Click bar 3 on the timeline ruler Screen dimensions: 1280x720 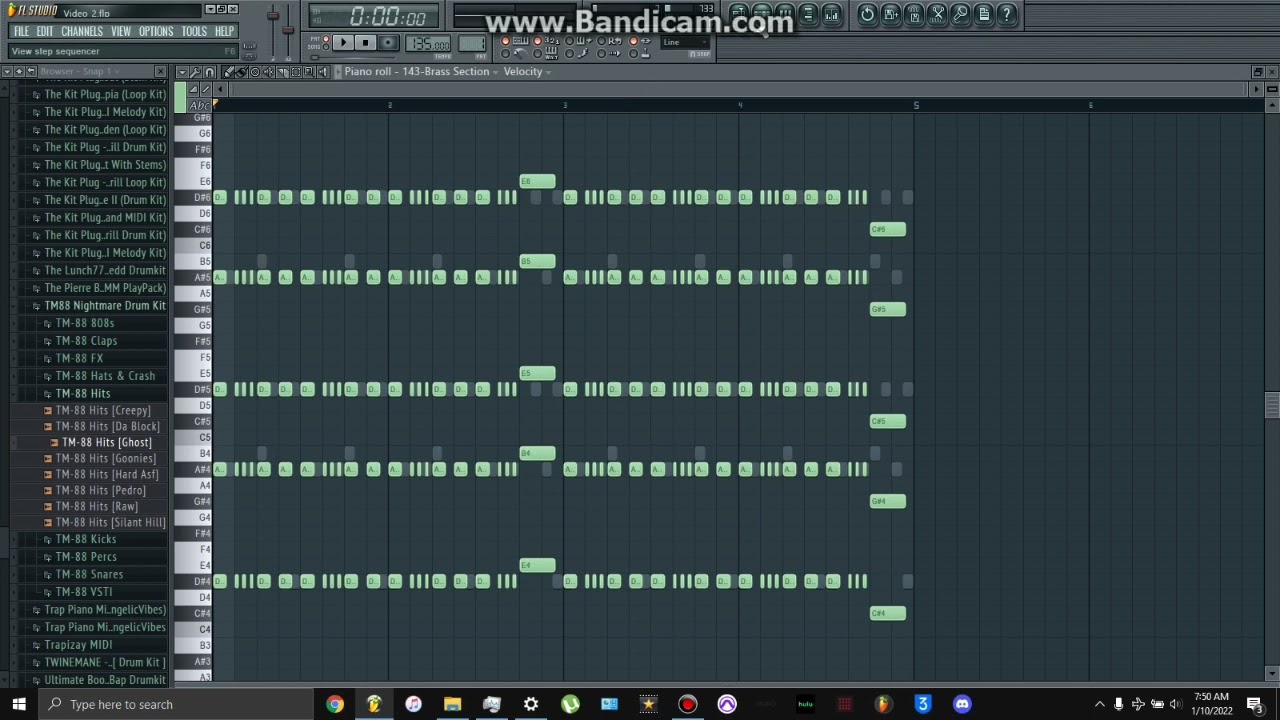[x=565, y=105]
